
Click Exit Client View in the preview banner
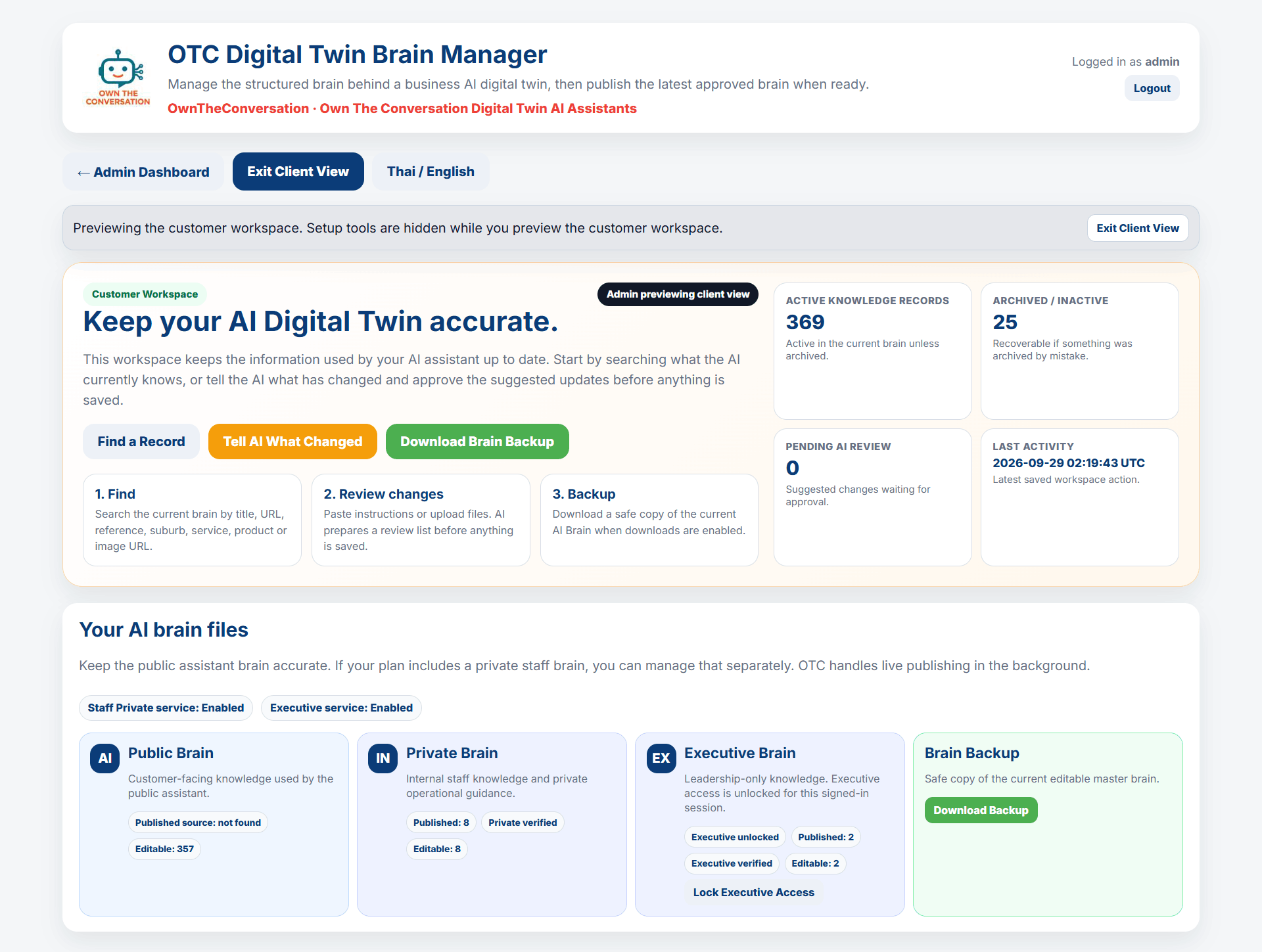pos(1138,228)
